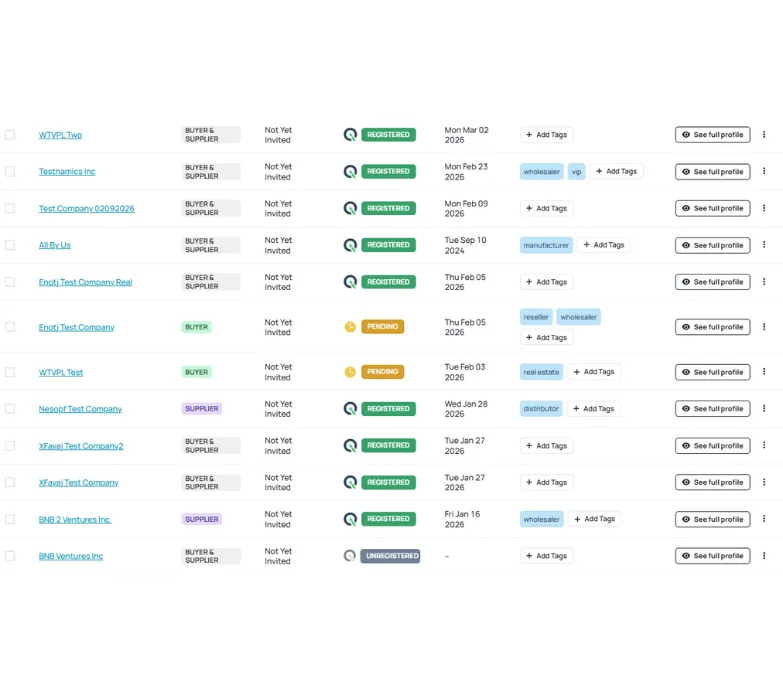
Task: Open the kebab menu in the WTVPL Test row
Action: (x=764, y=371)
